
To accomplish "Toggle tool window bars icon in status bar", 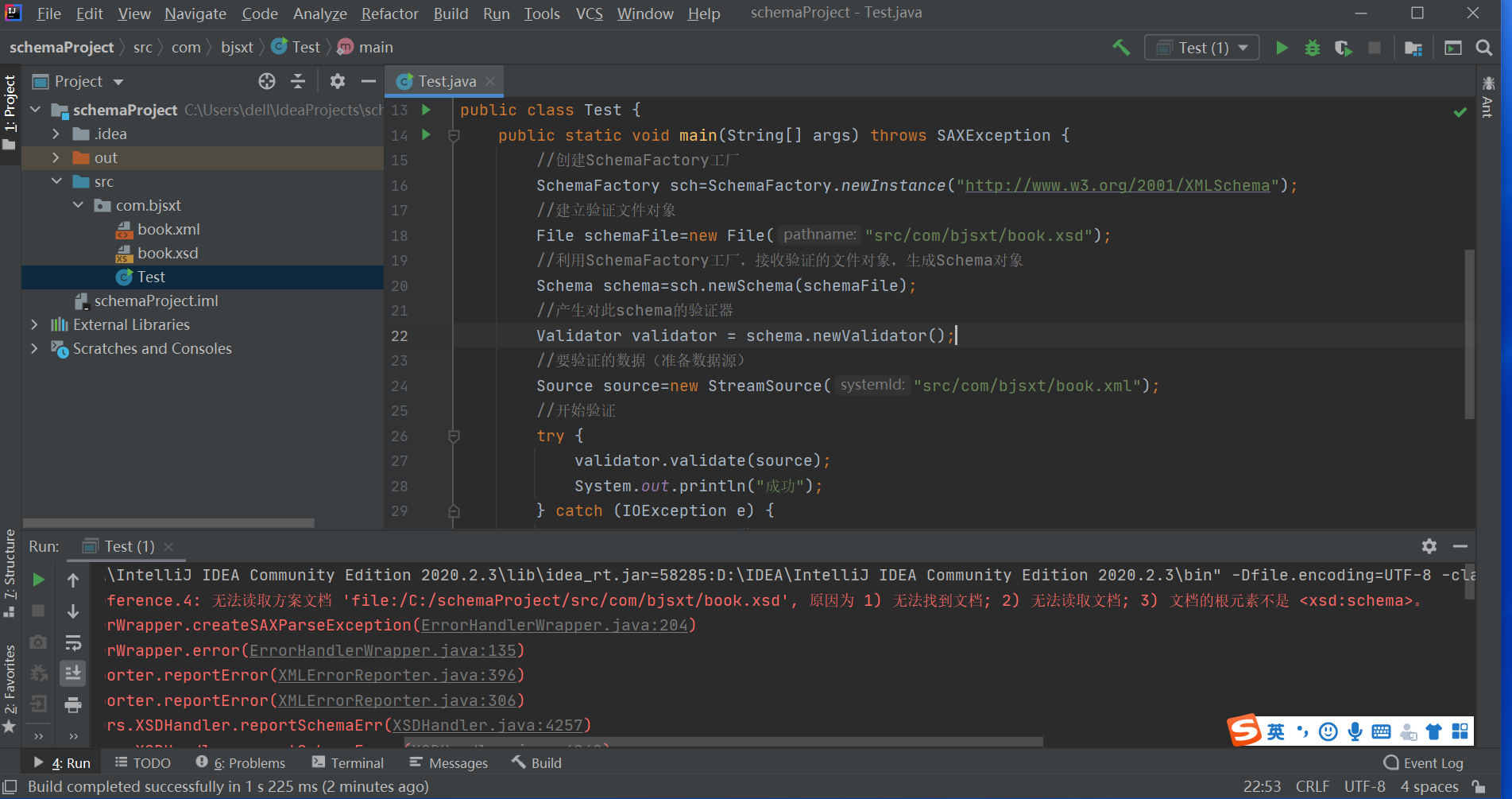I will pyautogui.click(x=10, y=786).
